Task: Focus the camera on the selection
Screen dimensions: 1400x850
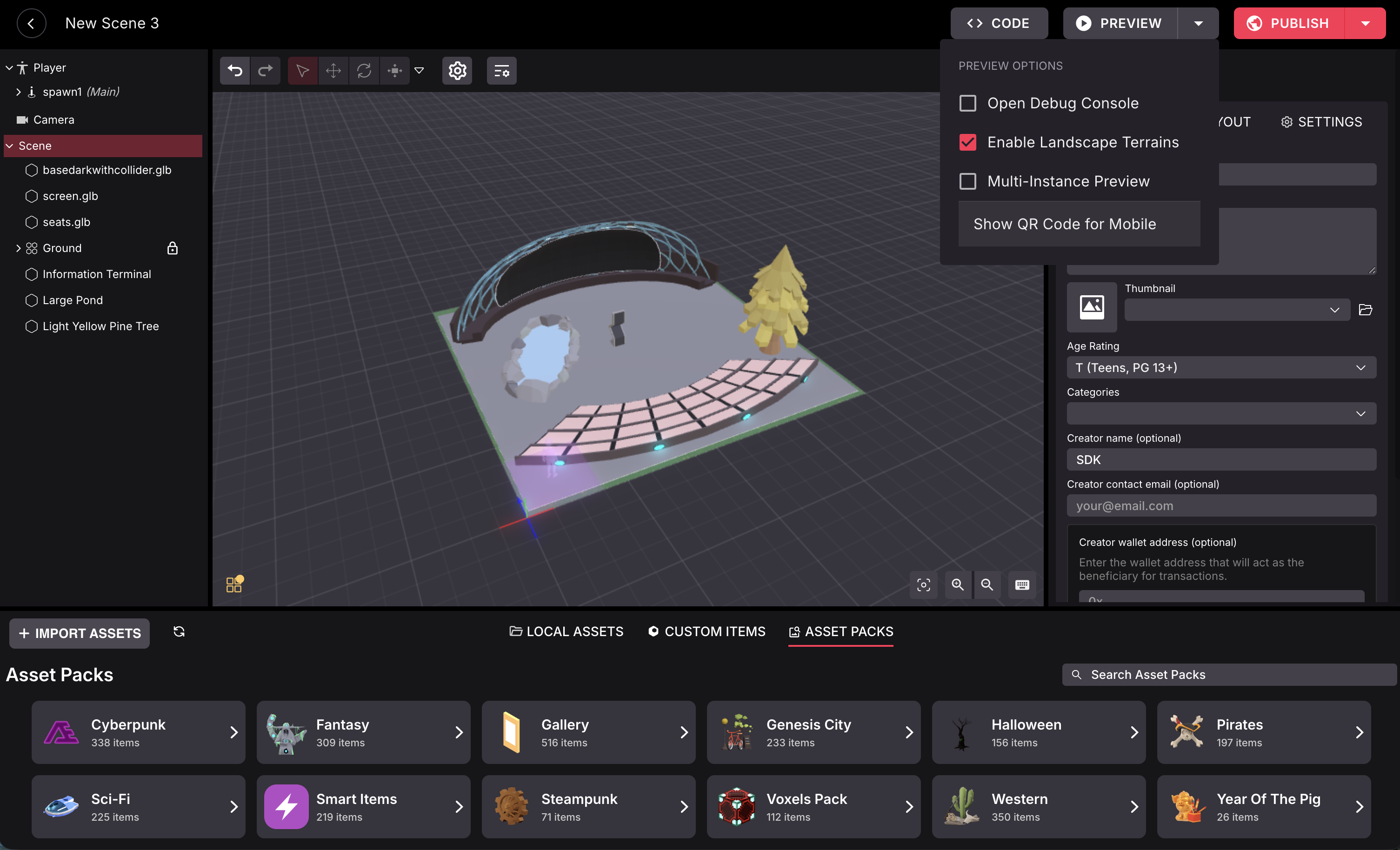Action: coord(924,584)
